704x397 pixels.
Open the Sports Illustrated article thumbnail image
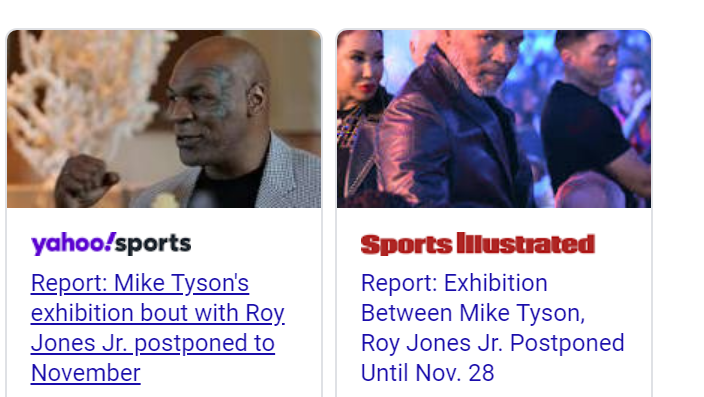click(x=494, y=119)
